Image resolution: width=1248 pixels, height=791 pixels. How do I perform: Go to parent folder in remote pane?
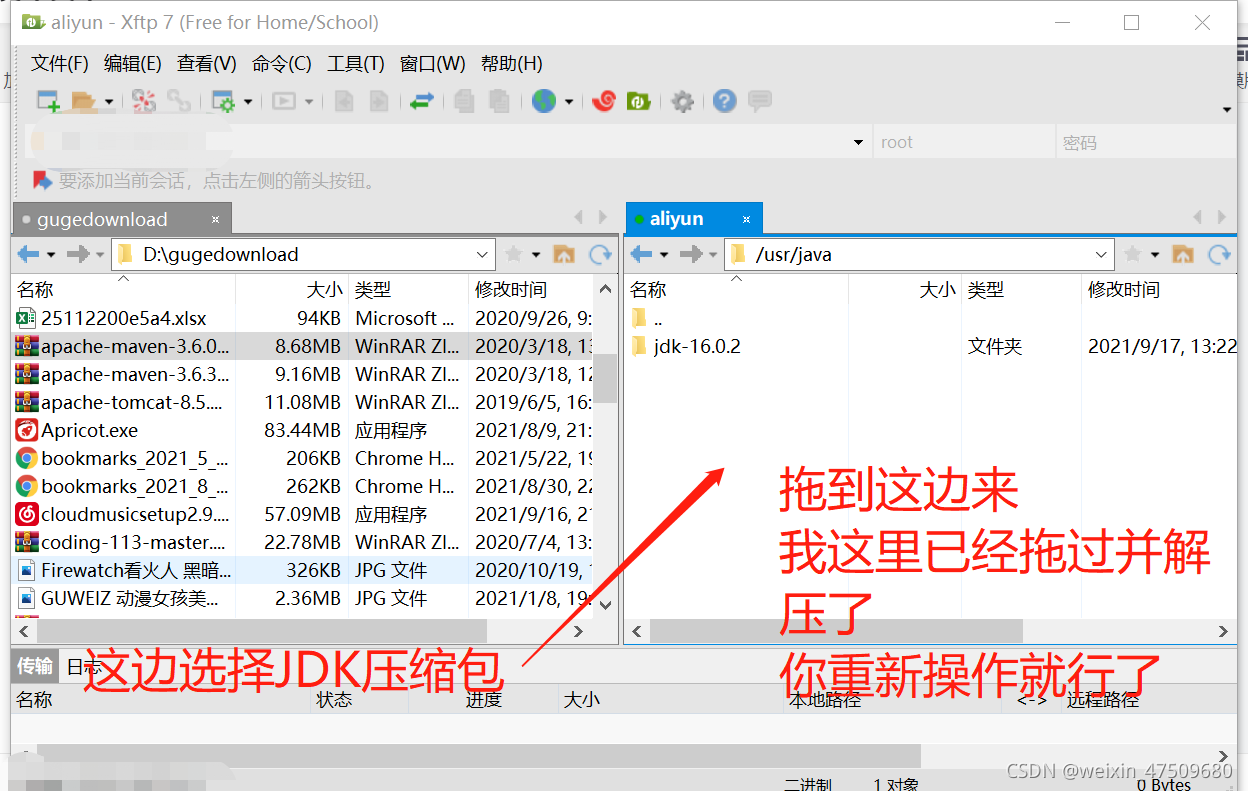[x=1183, y=255]
